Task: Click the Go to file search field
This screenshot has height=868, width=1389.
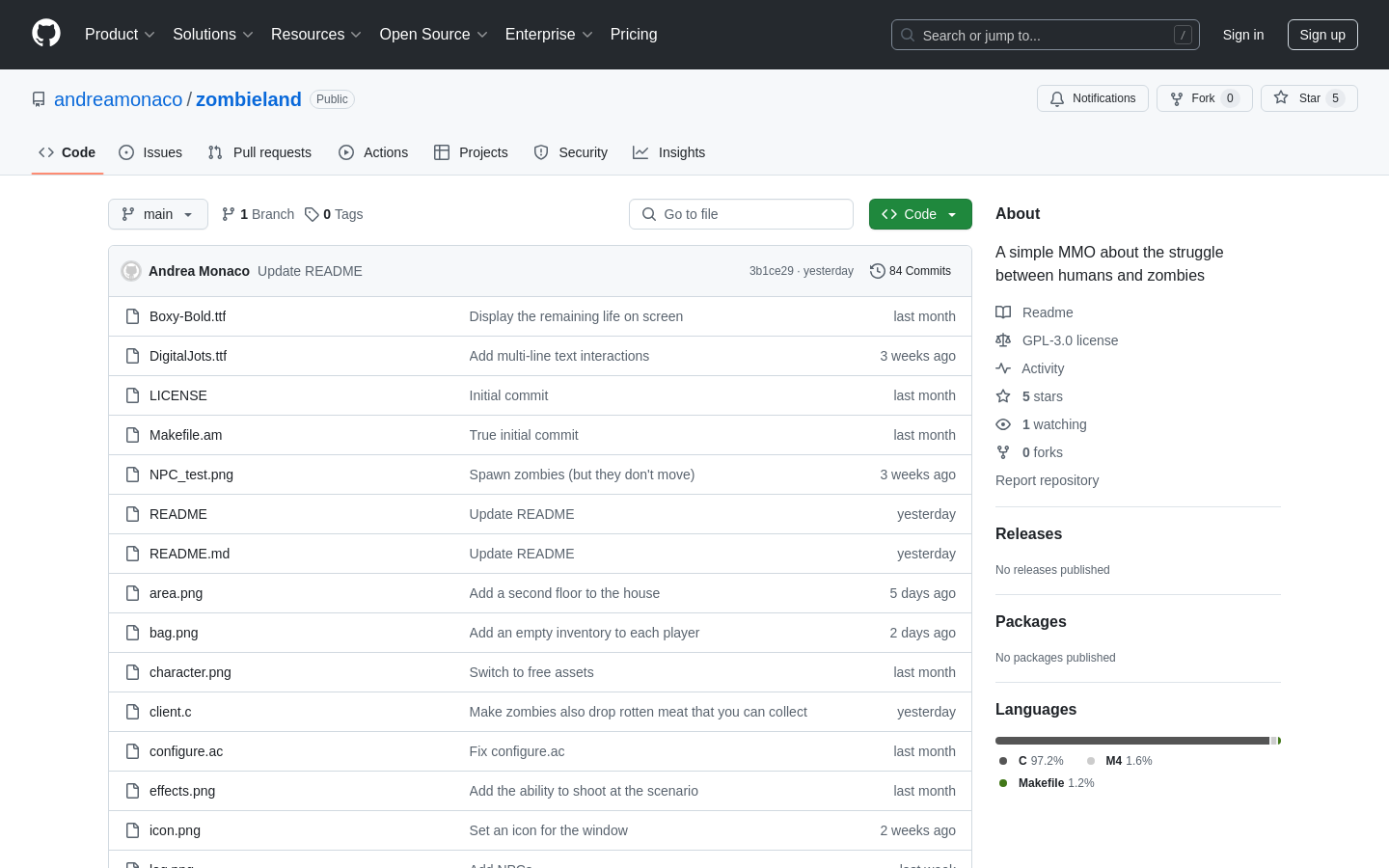Action: (741, 214)
